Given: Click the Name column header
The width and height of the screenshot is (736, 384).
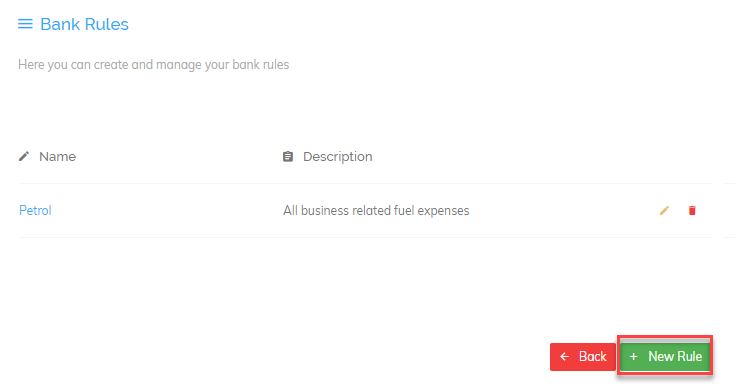Looking at the screenshot, I should point(57,156).
